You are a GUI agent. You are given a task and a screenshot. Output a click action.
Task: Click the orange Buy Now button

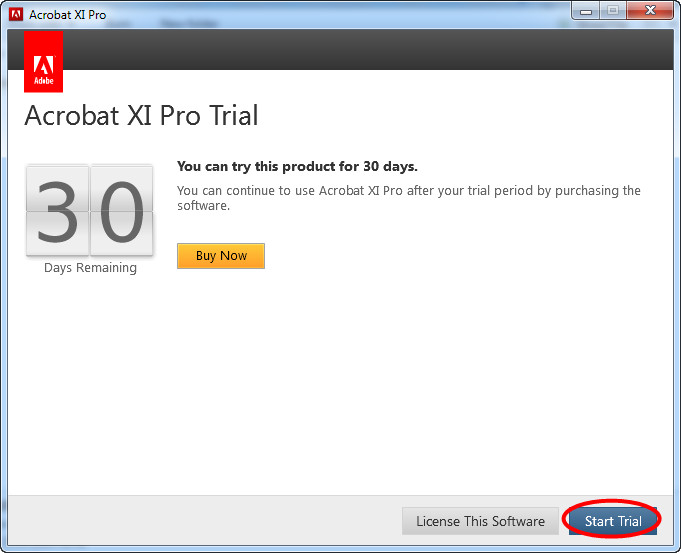pos(221,255)
